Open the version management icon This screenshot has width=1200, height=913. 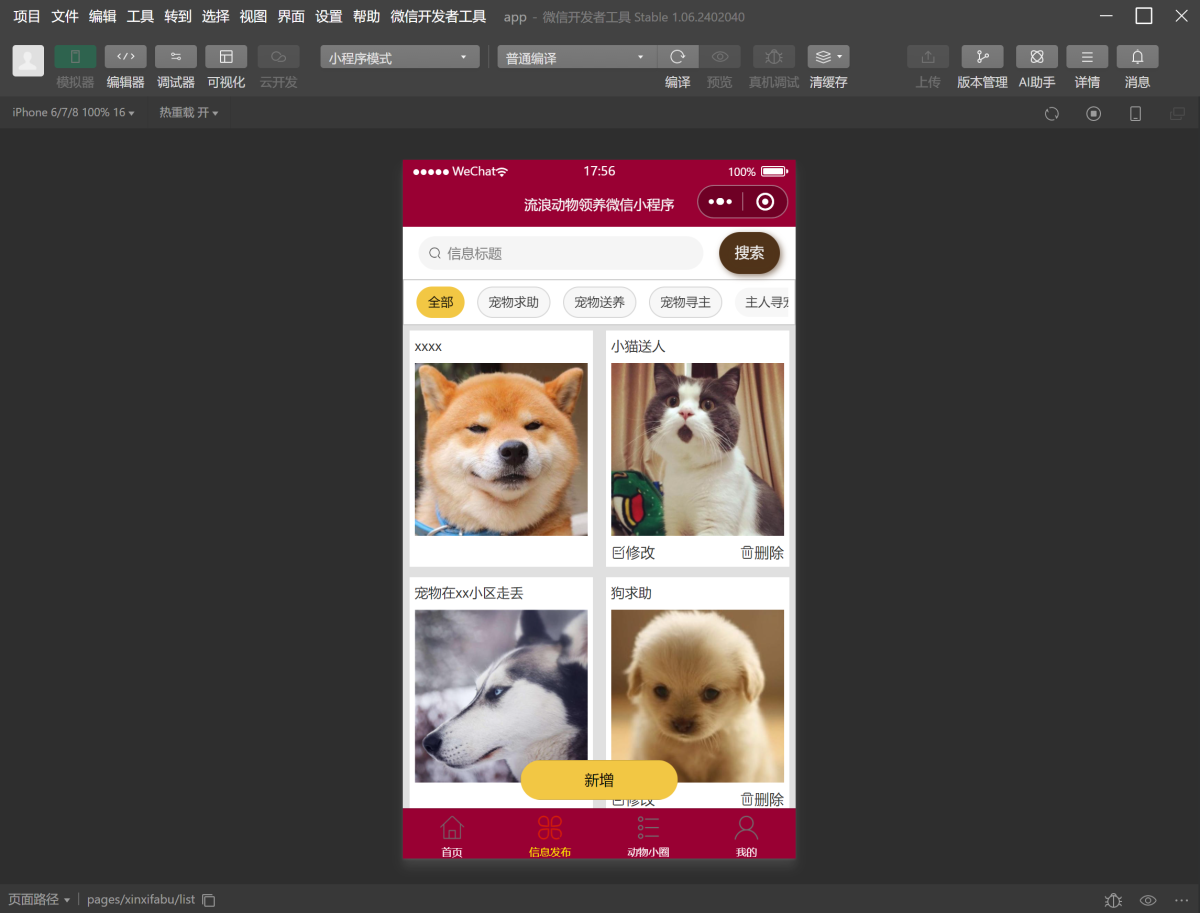(982, 57)
